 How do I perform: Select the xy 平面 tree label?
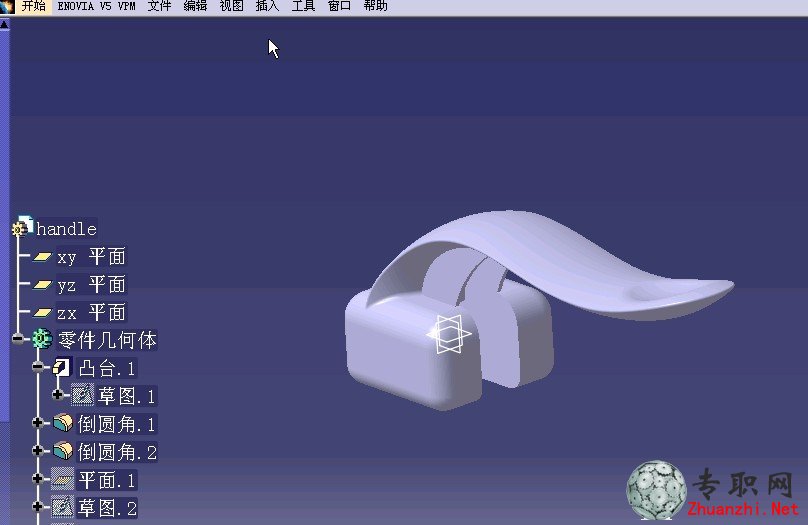tap(91, 257)
